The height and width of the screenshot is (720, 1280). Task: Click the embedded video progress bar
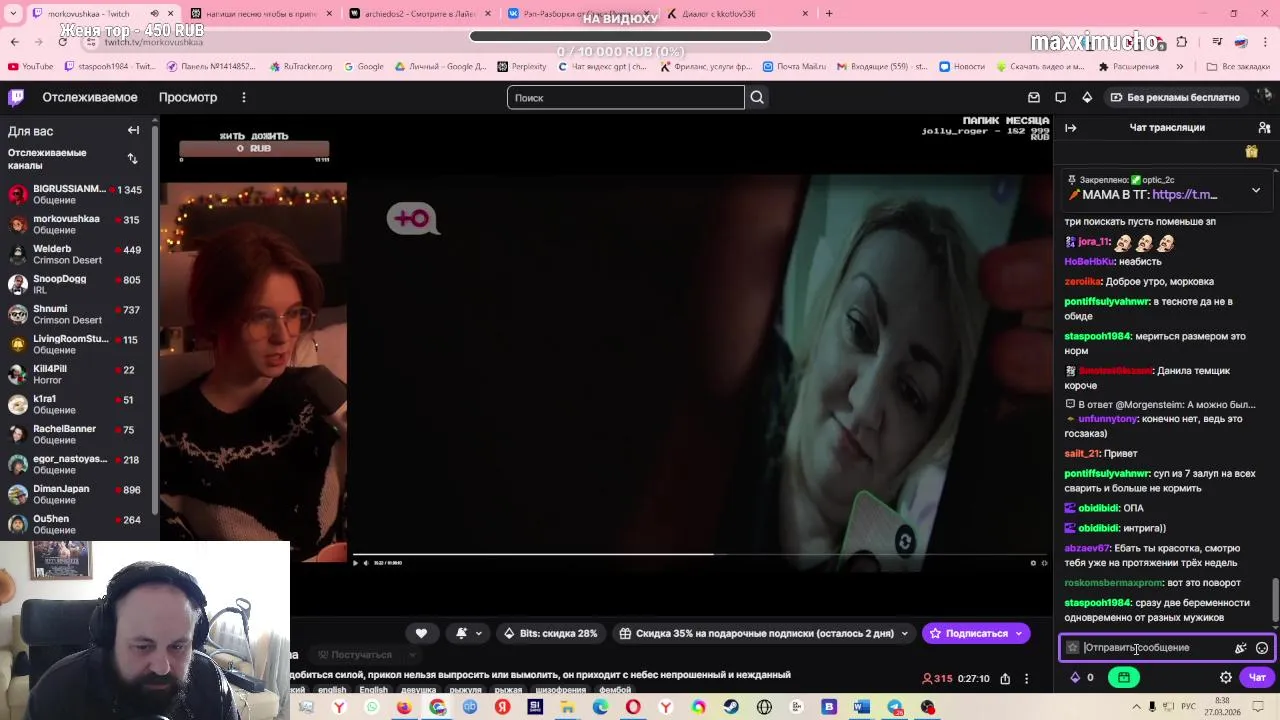click(x=700, y=554)
